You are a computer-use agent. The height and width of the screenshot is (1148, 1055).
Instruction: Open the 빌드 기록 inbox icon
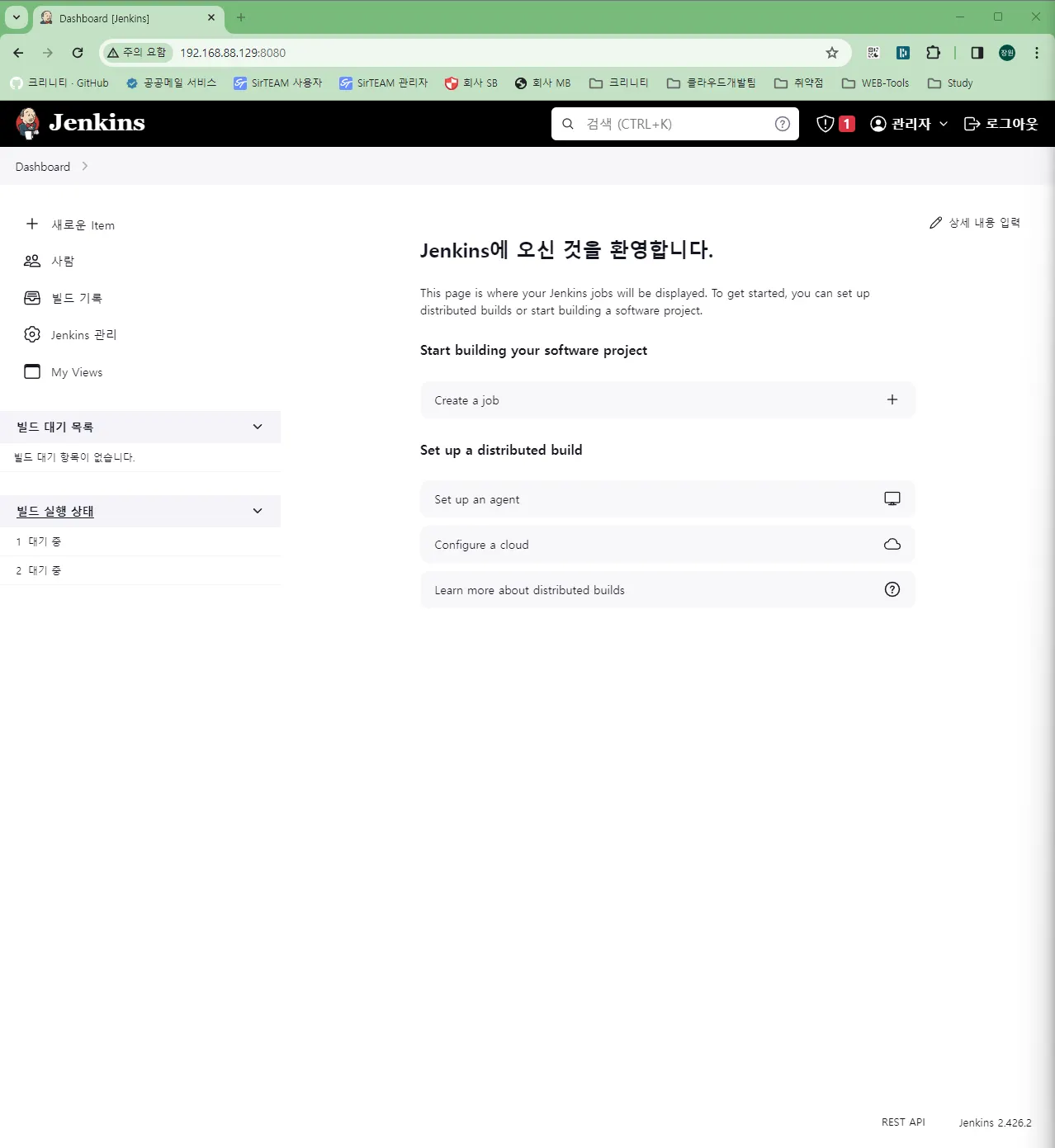coord(32,298)
